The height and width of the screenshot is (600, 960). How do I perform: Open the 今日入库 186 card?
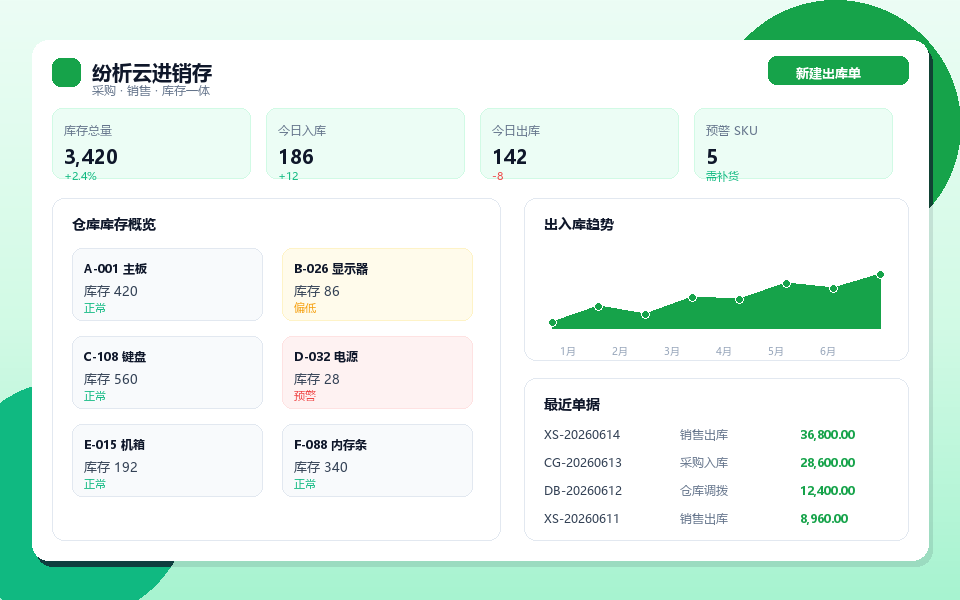click(366, 144)
